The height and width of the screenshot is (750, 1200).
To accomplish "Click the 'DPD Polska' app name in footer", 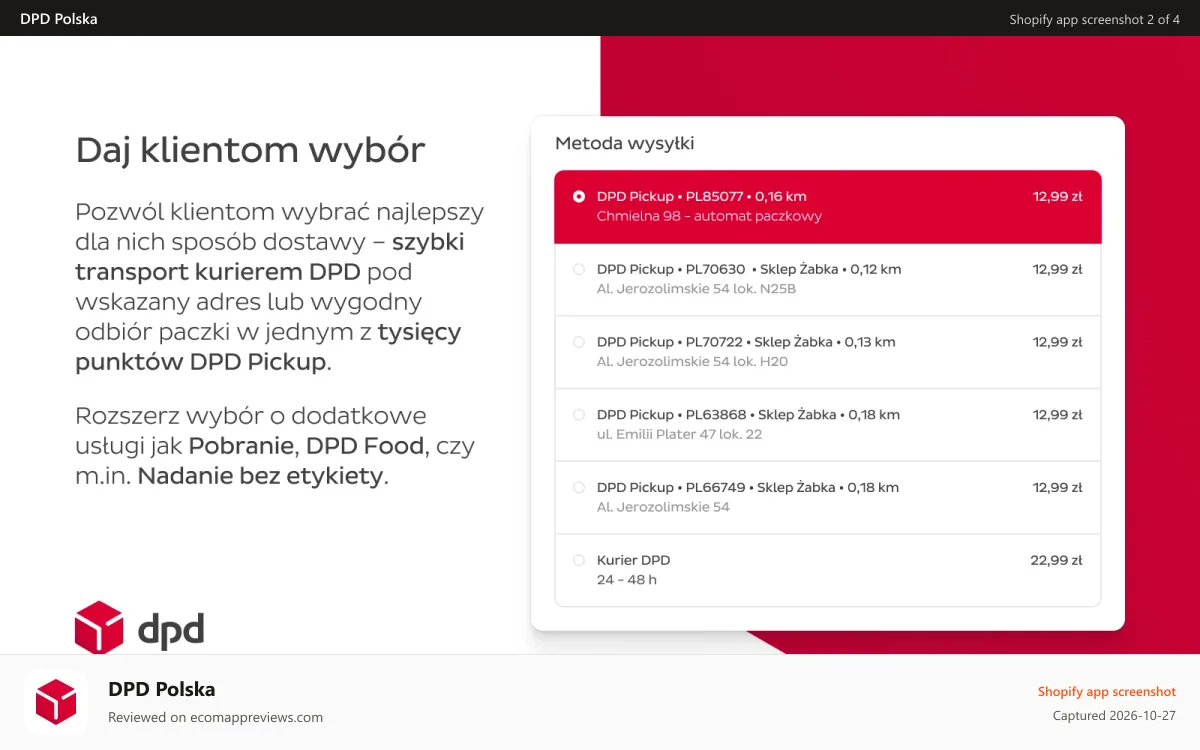I will [162, 689].
